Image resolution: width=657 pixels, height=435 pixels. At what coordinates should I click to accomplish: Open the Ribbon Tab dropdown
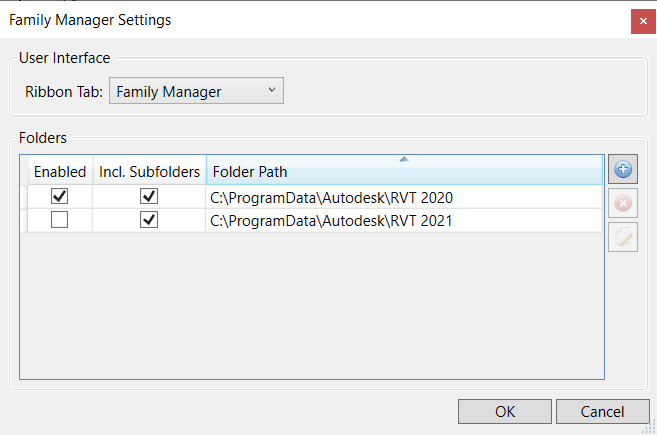pos(197,92)
